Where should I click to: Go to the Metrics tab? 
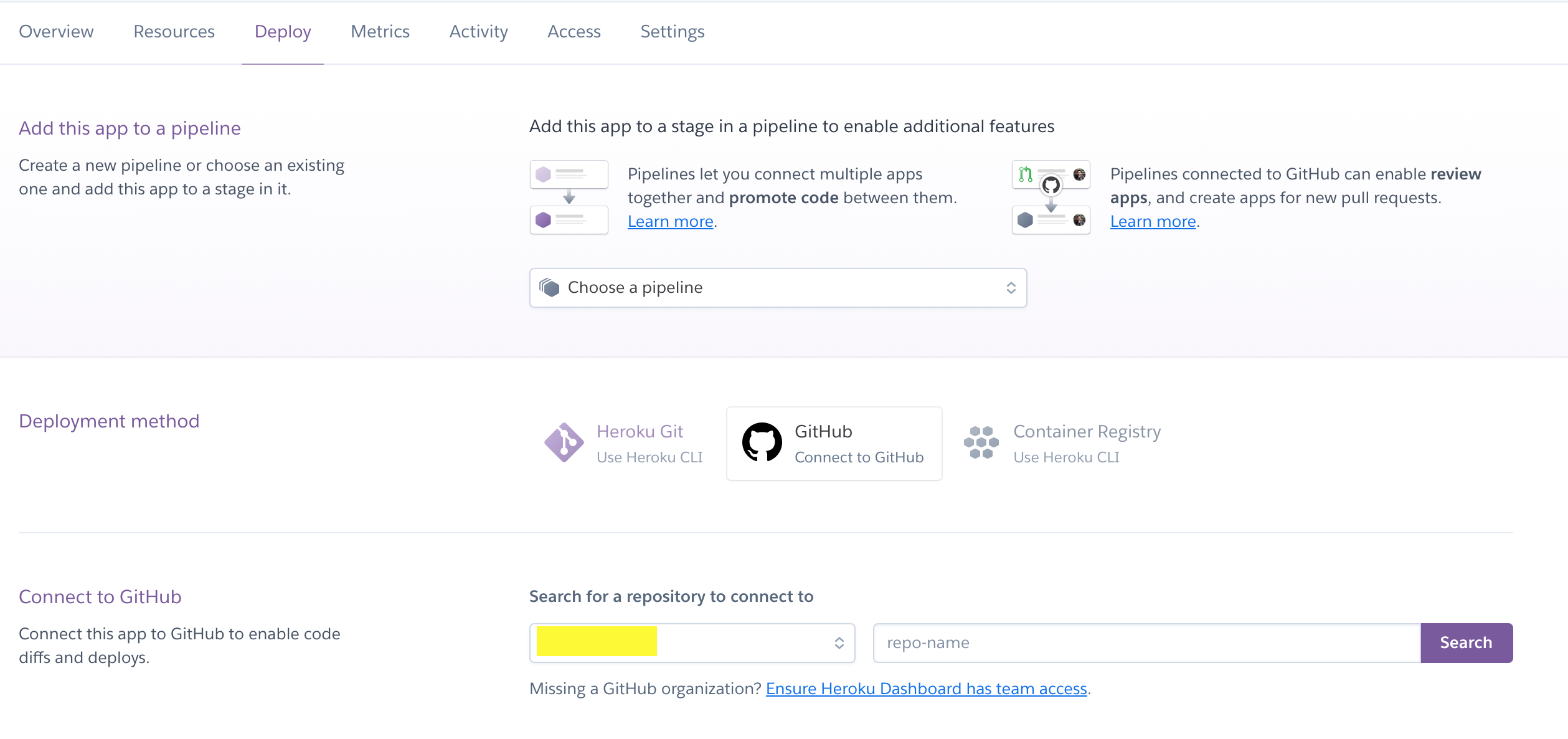pyautogui.click(x=380, y=31)
